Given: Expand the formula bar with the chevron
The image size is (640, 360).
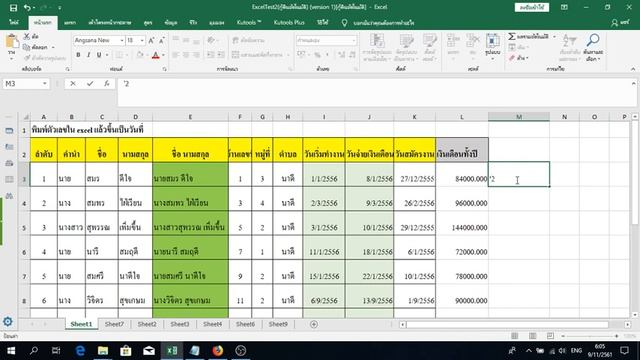Looking at the screenshot, I should click(x=633, y=84).
